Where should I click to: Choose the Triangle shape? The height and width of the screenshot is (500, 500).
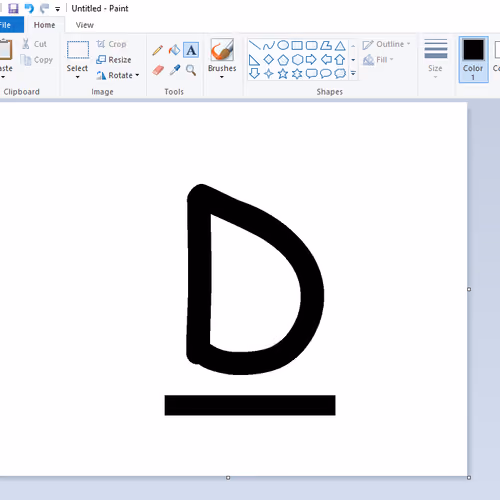(x=340, y=45)
